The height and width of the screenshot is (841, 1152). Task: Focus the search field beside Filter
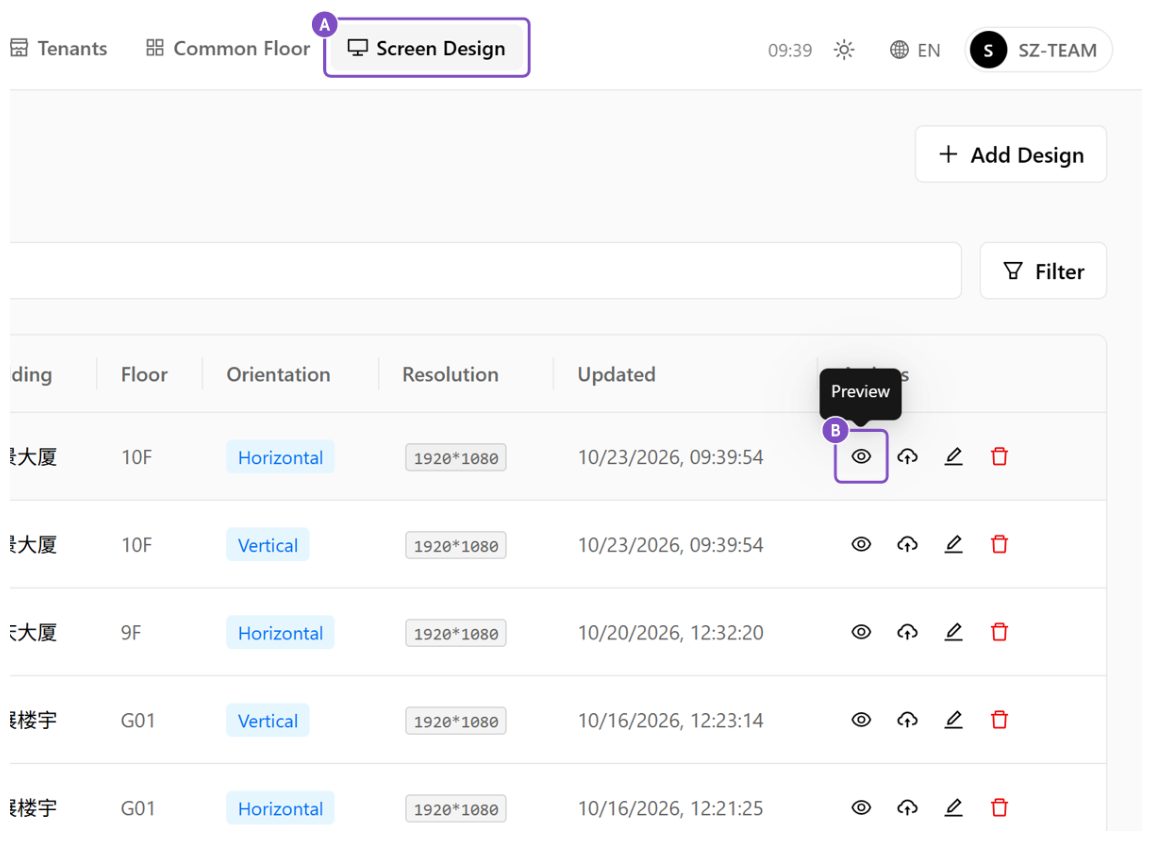pos(485,271)
